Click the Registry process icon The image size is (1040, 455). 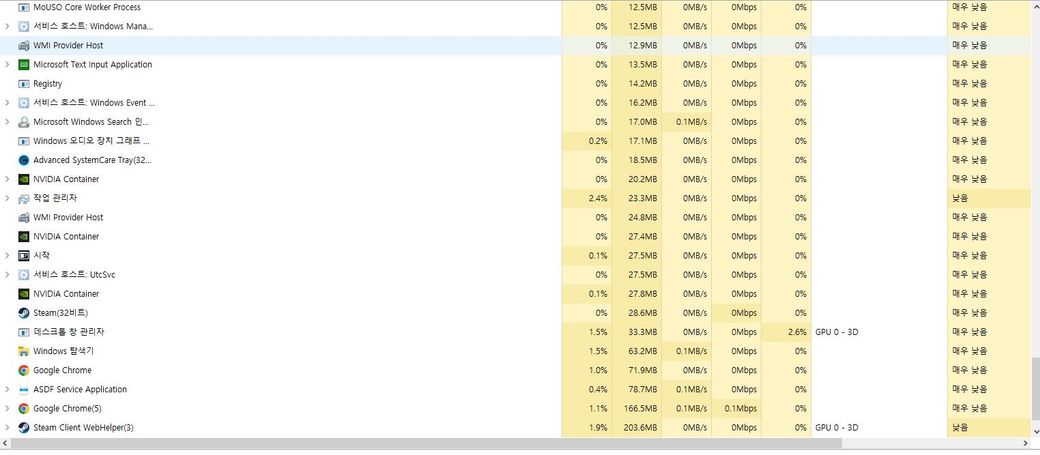pos(24,84)
